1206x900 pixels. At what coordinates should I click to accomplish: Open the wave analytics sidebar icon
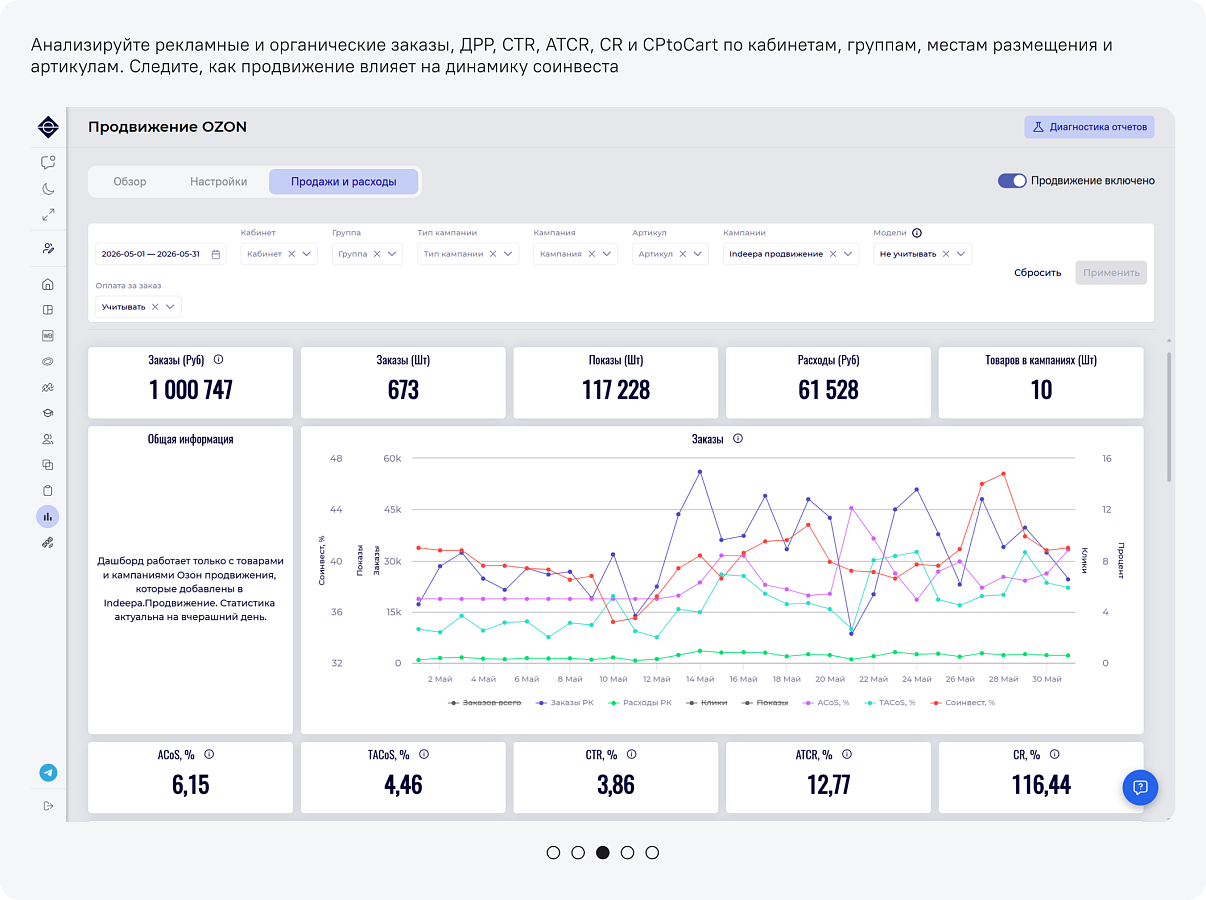[48, 387]
